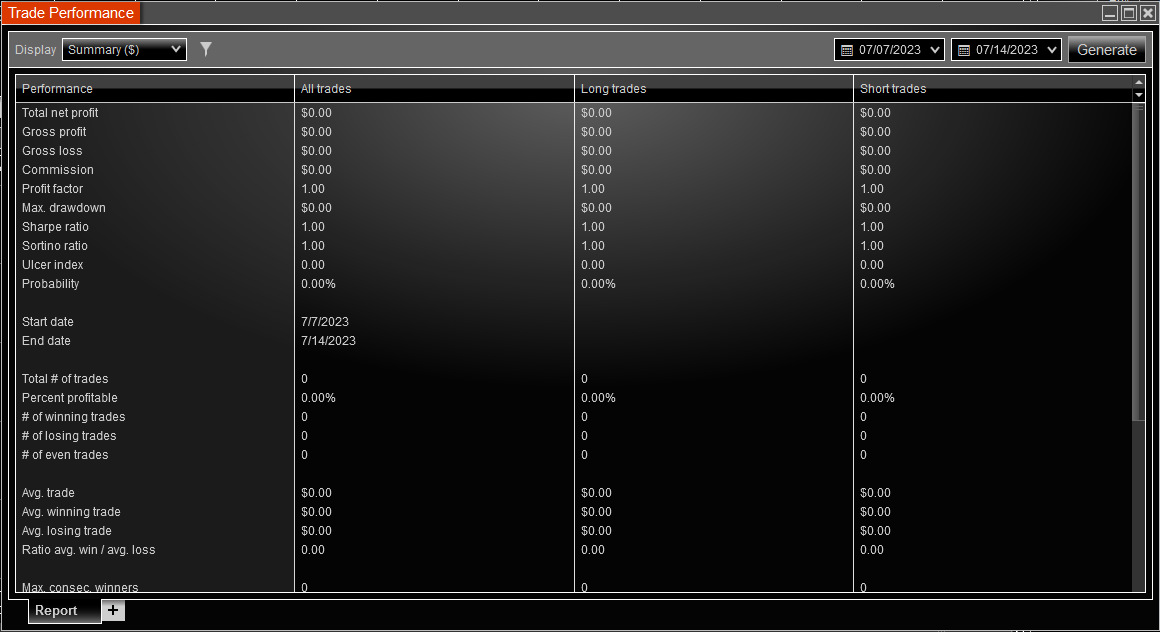Open the Display Summary ($) dropdown
This screenshot has width=1160, height=632.
tap(124, 50)
